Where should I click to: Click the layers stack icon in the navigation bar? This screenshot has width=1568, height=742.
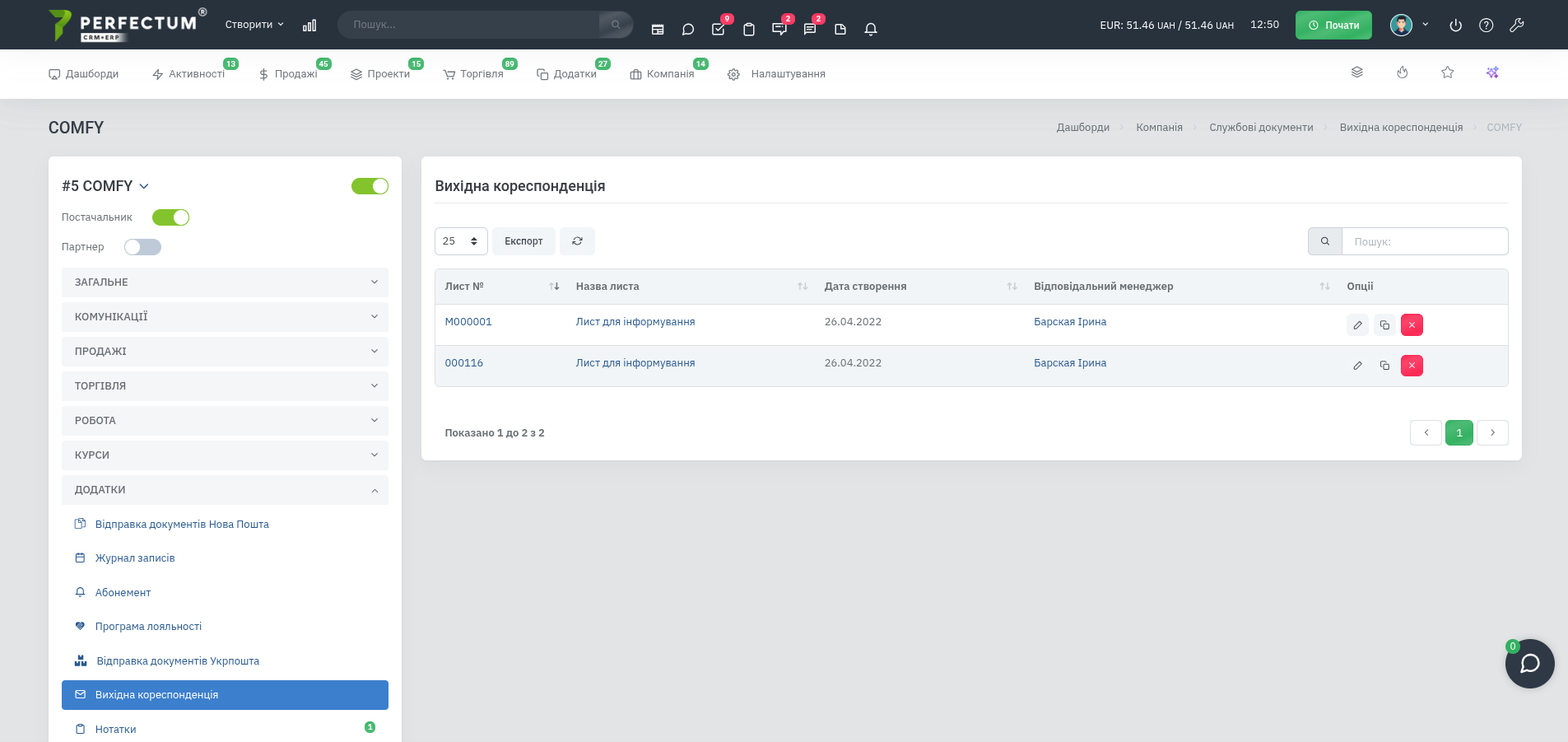pyautogui.click(x=1357, y=72)
